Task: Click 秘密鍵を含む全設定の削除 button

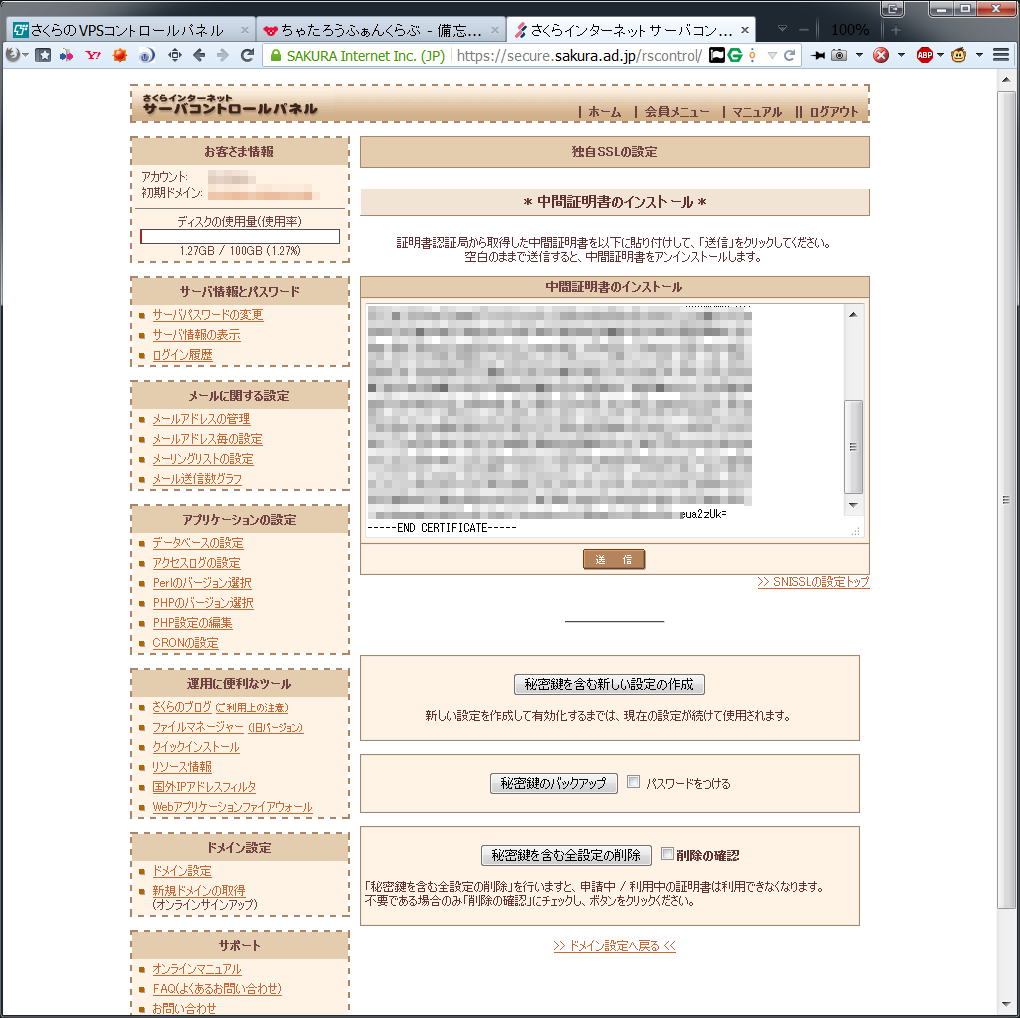Action: [x=566, y=855]
